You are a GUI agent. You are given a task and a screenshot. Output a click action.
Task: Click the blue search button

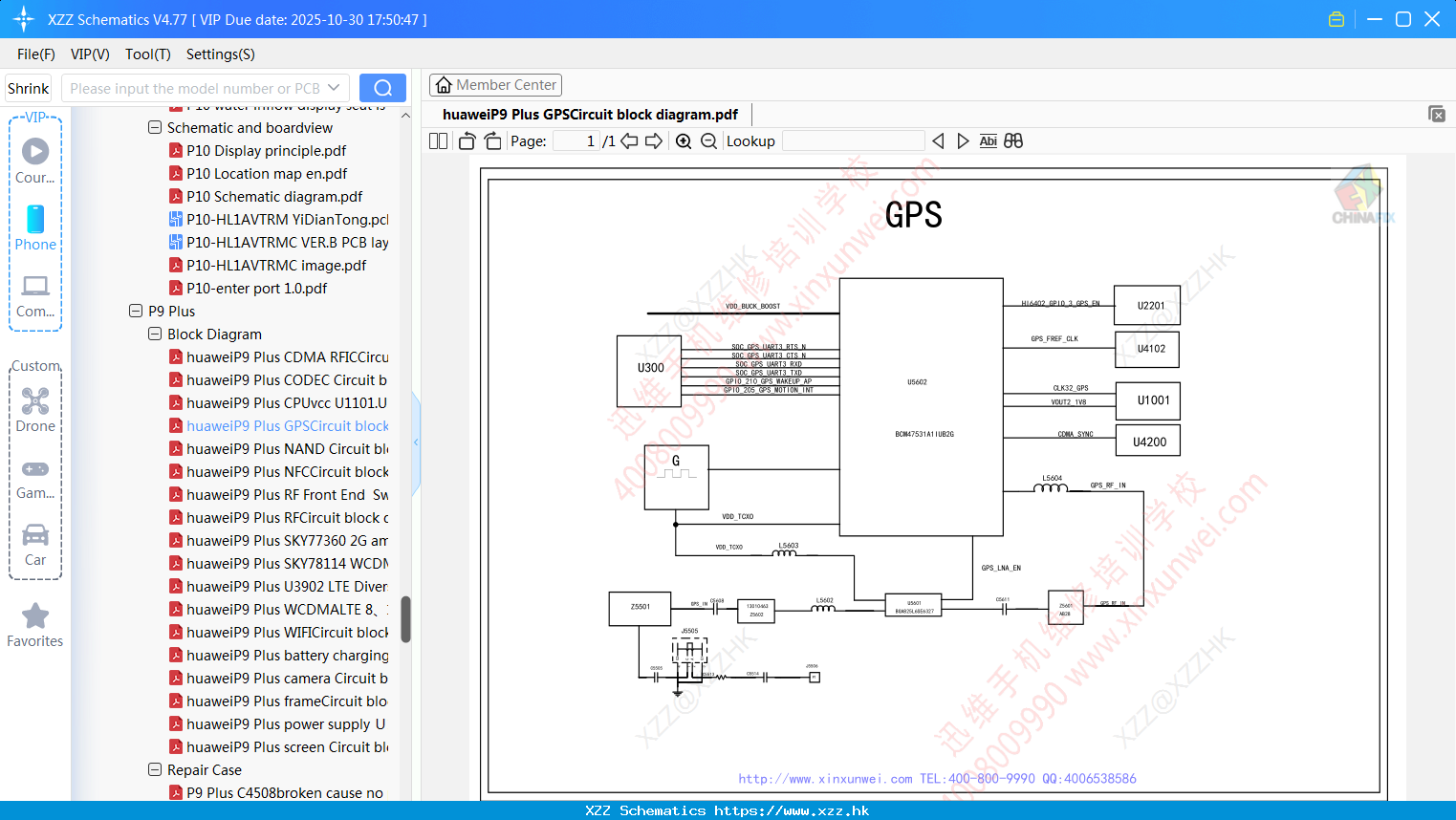pos(382,88)
